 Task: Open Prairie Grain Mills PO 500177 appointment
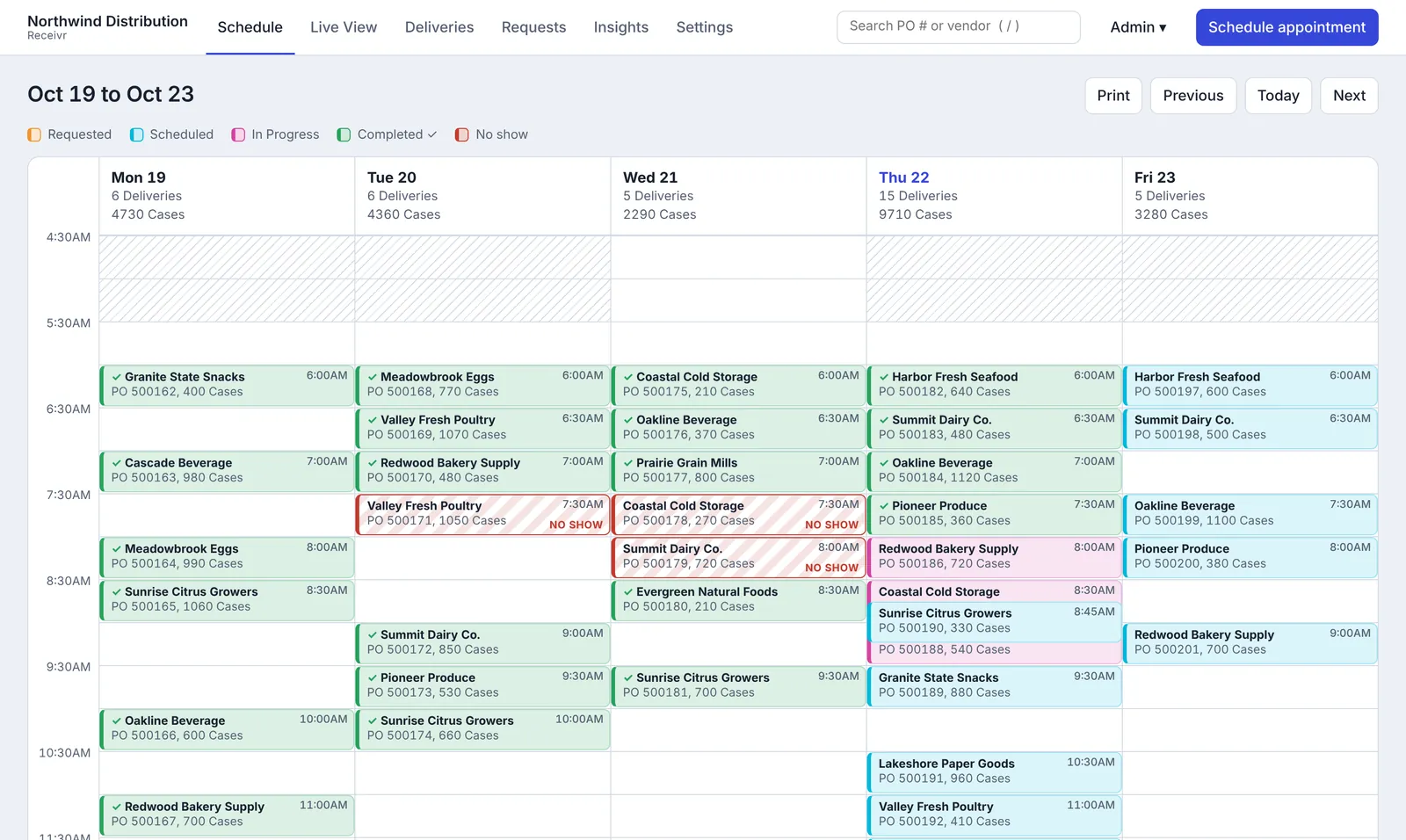[739, 472]
